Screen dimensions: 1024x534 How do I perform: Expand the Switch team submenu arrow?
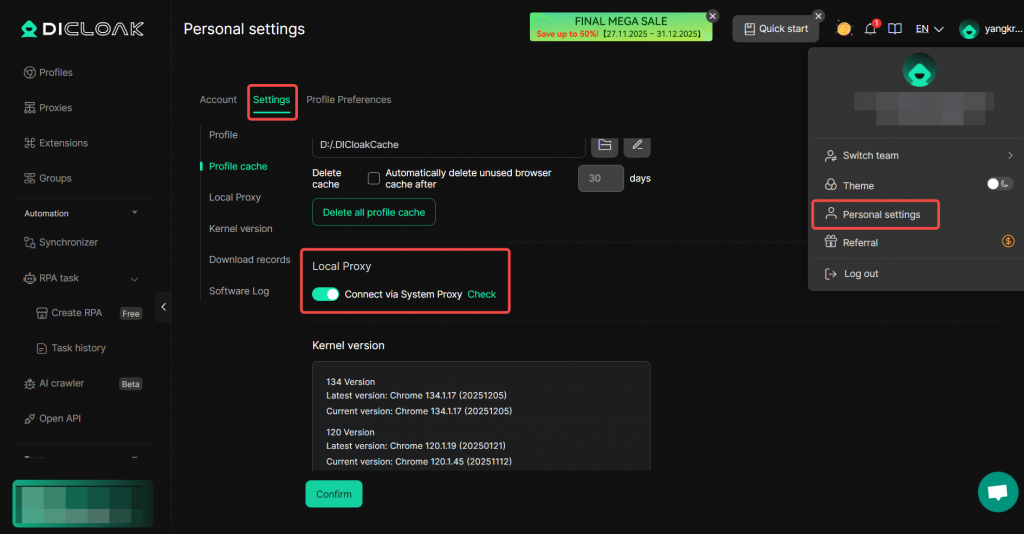1010,156
